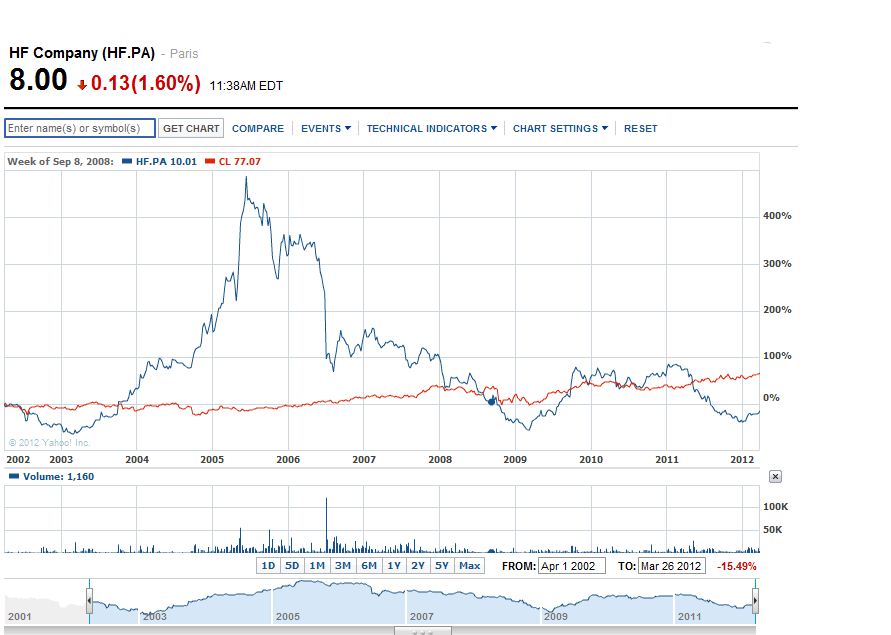Click the Compare link
The image size is (891, 635).
pyautogui.click(x=257, y=128)
